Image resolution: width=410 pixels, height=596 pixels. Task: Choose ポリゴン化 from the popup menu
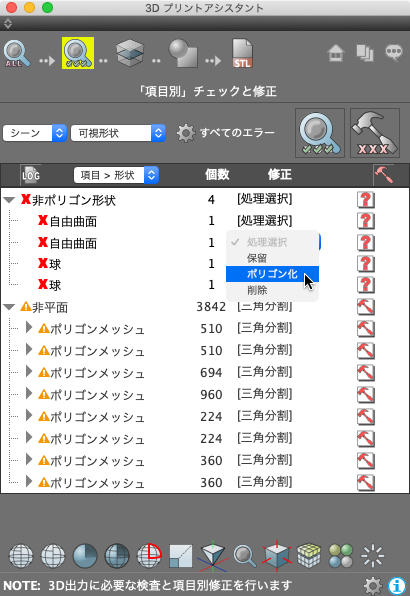point(272,274)
